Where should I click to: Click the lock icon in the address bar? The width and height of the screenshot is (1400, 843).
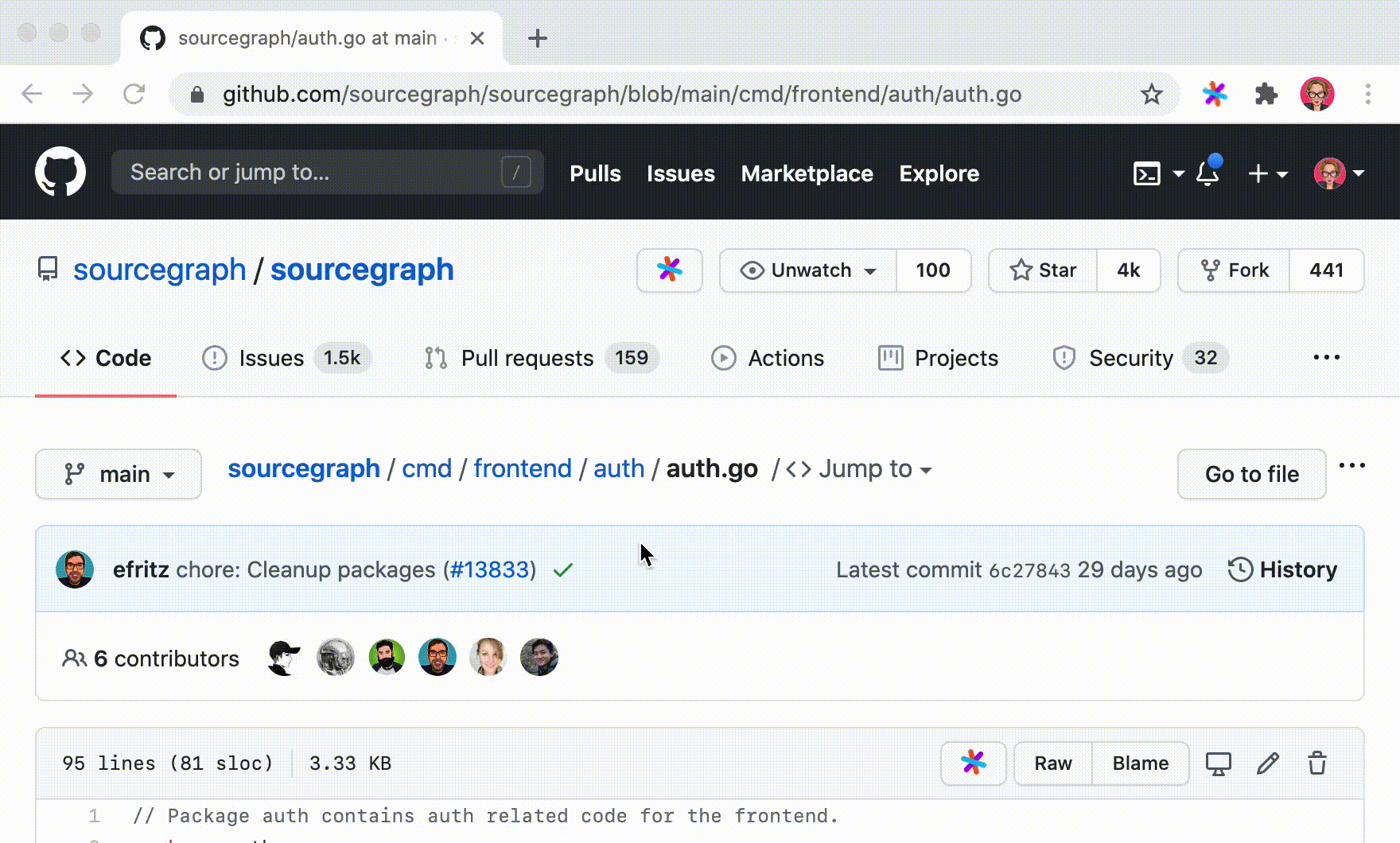(x=197, y=95)
